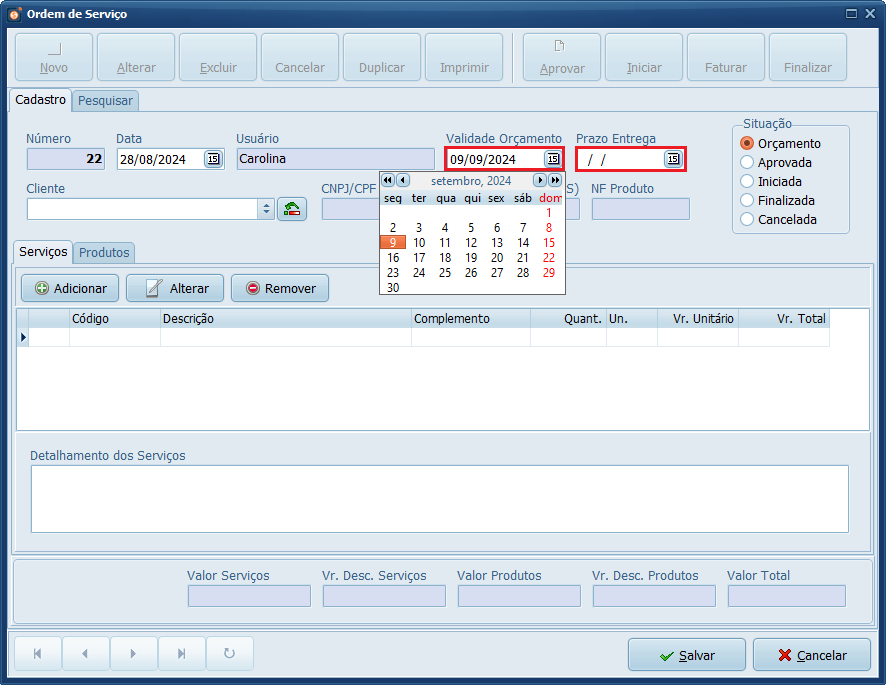Click the Salvar button
The height and width of the screenshot is (685, 886).
pos(686,655)
